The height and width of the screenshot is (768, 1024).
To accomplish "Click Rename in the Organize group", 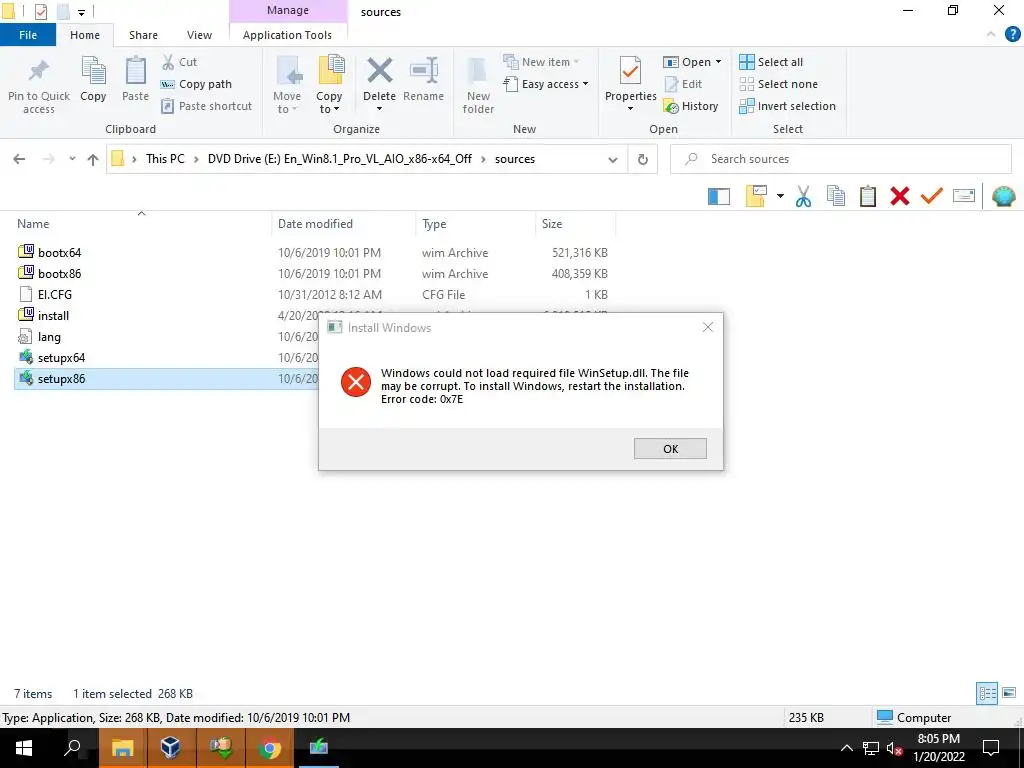I will [x=423, y=79].
